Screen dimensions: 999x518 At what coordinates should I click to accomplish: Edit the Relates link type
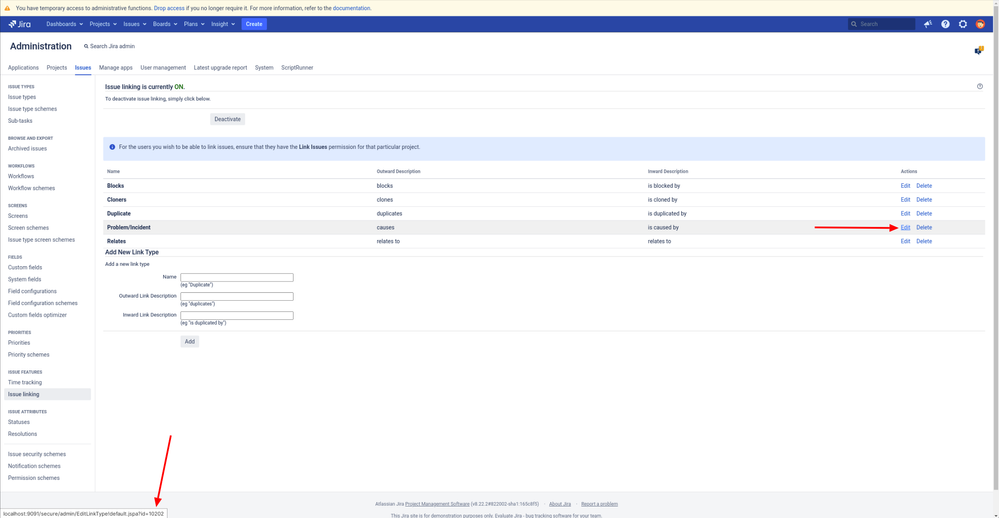(905, 241)
